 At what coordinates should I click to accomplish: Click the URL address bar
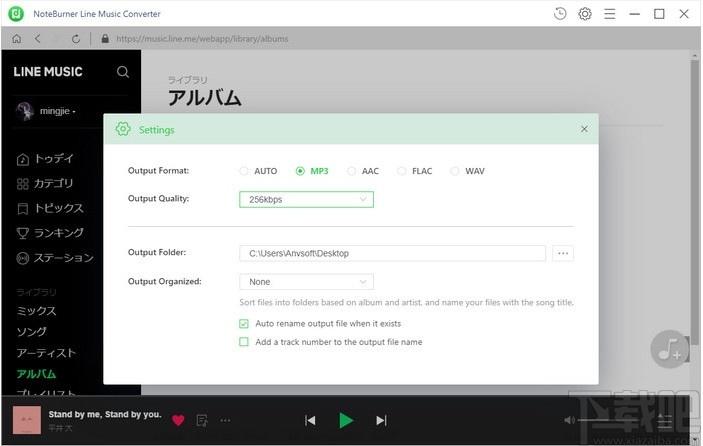pos(202,39)
